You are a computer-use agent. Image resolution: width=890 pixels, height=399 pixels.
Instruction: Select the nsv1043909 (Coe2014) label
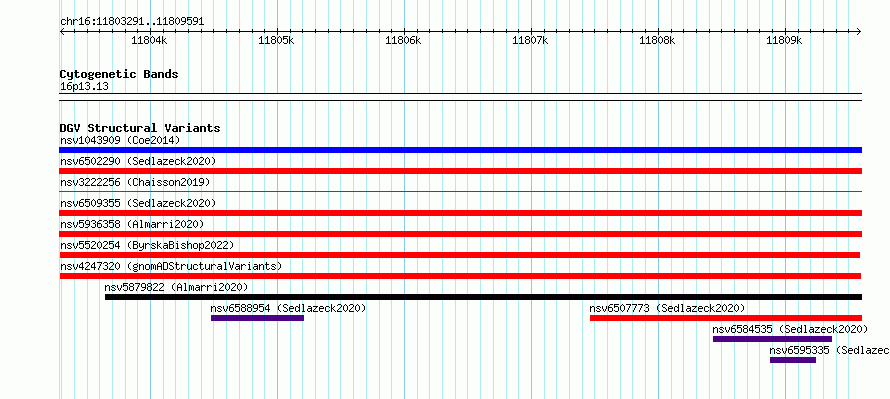120,140
